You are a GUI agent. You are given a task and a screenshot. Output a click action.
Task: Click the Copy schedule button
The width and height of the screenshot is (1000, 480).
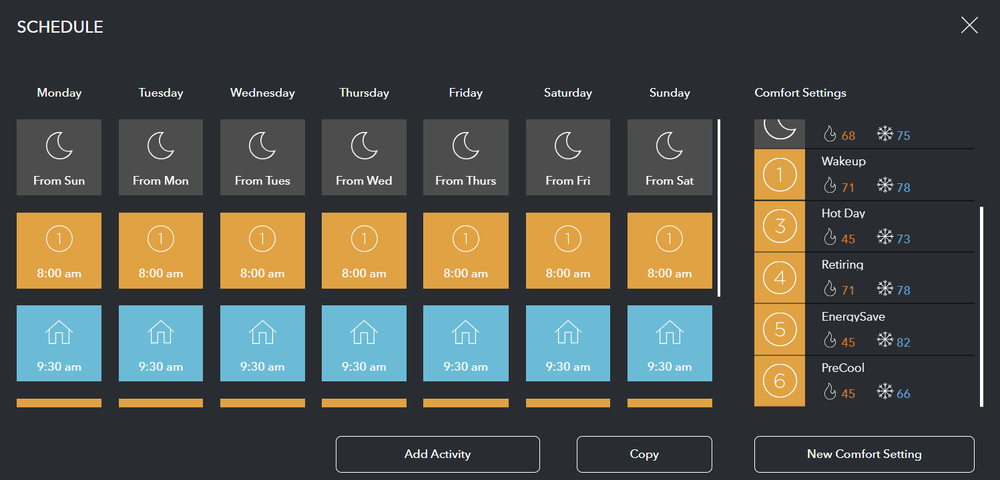click(x=644, y=455)
